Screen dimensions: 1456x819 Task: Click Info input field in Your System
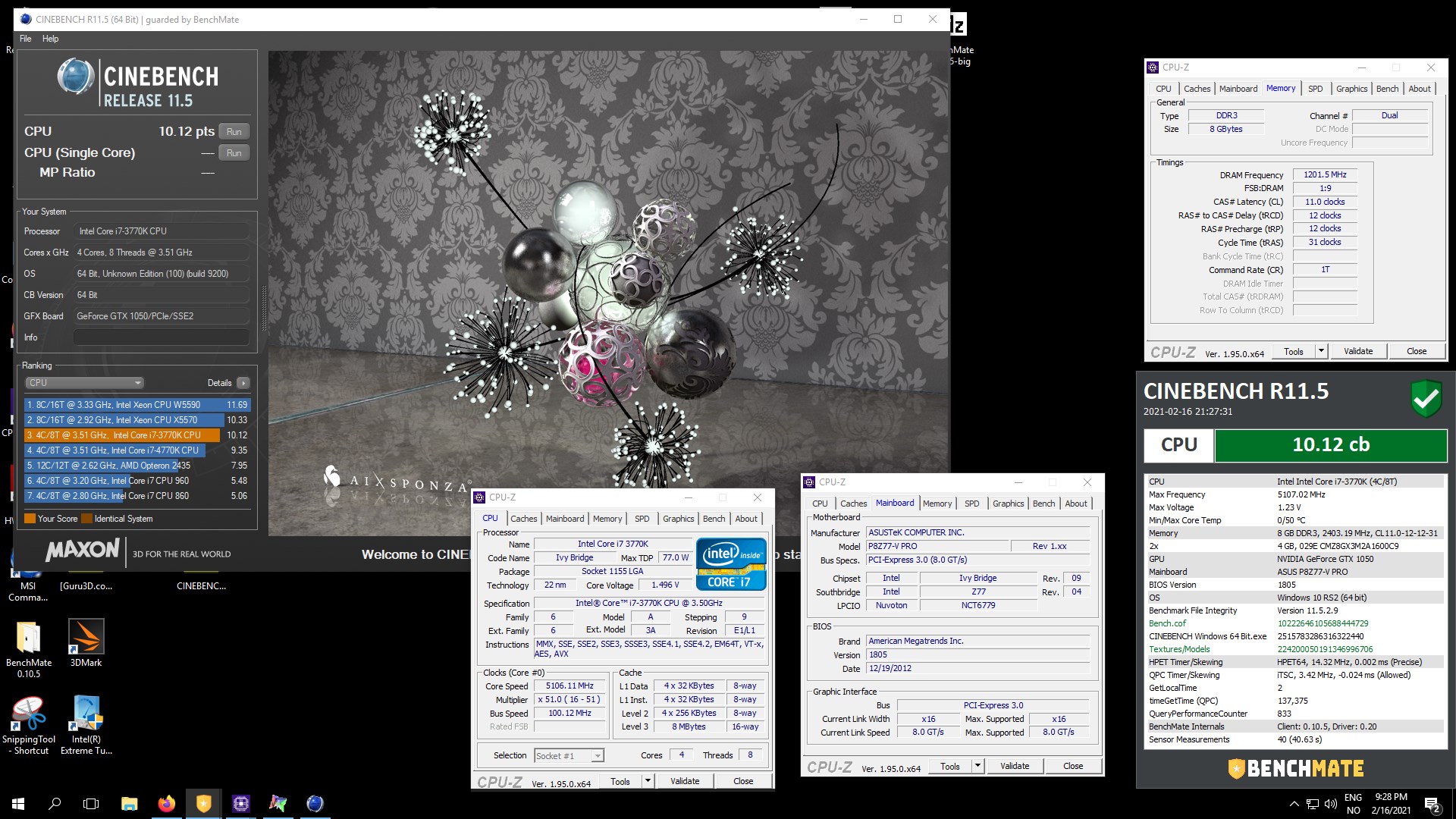coord(161,337)
